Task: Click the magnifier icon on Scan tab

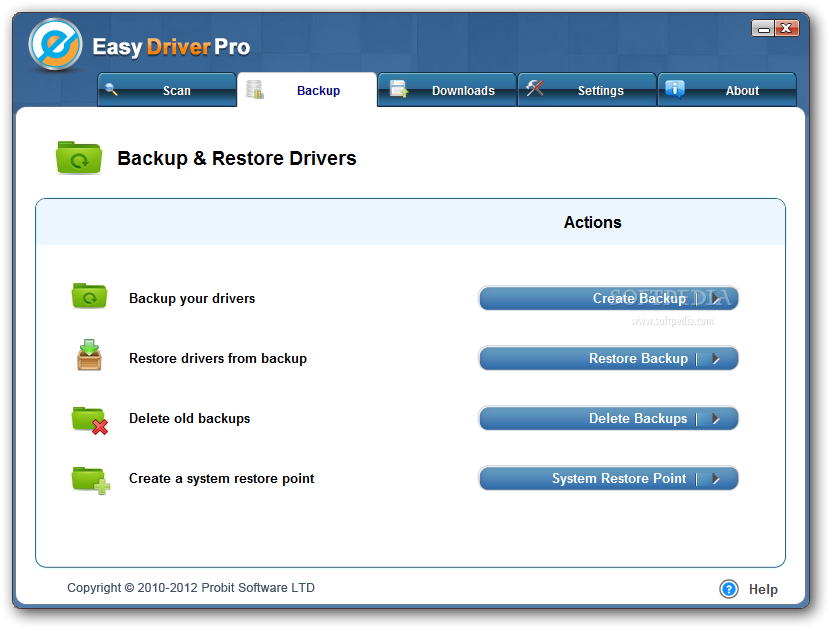Action: (x=111, y=89)
